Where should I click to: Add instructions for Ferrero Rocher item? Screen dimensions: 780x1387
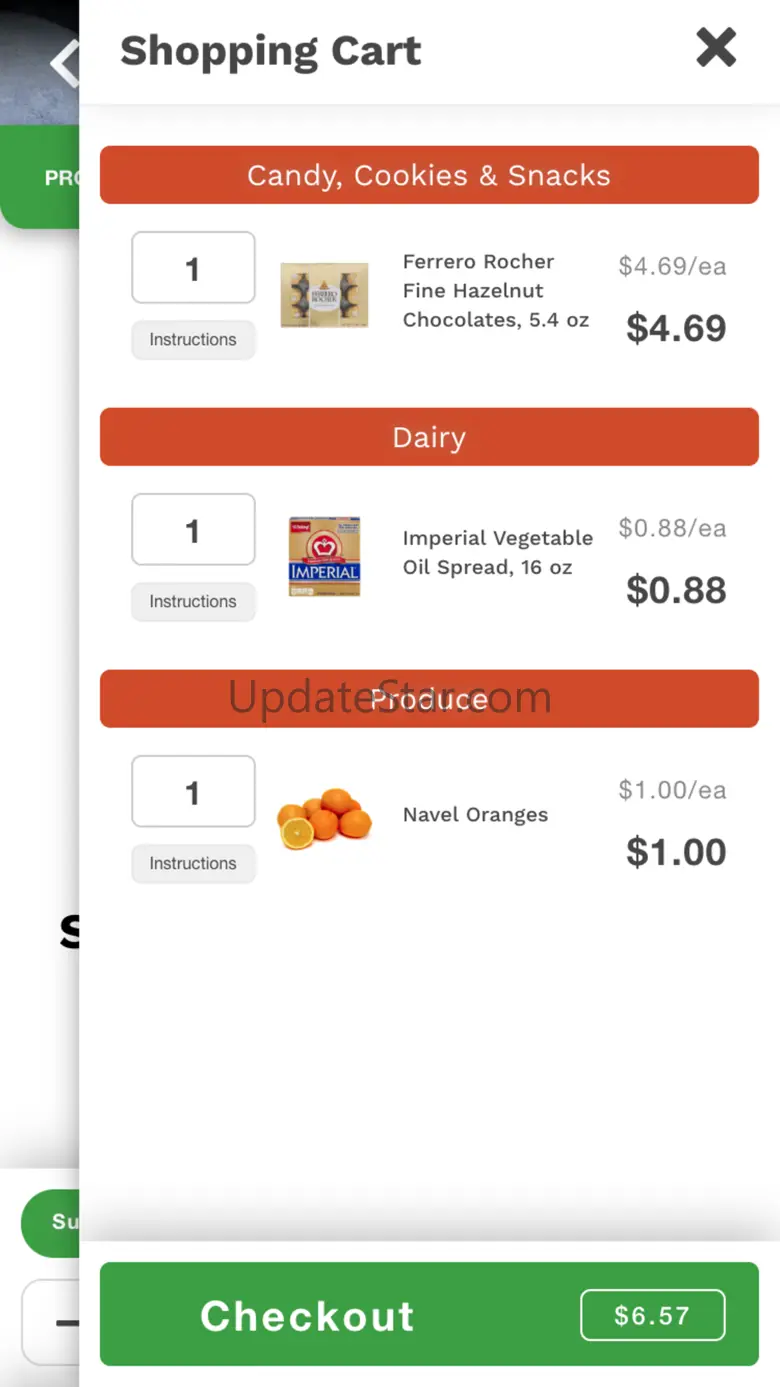click(193, 340)
